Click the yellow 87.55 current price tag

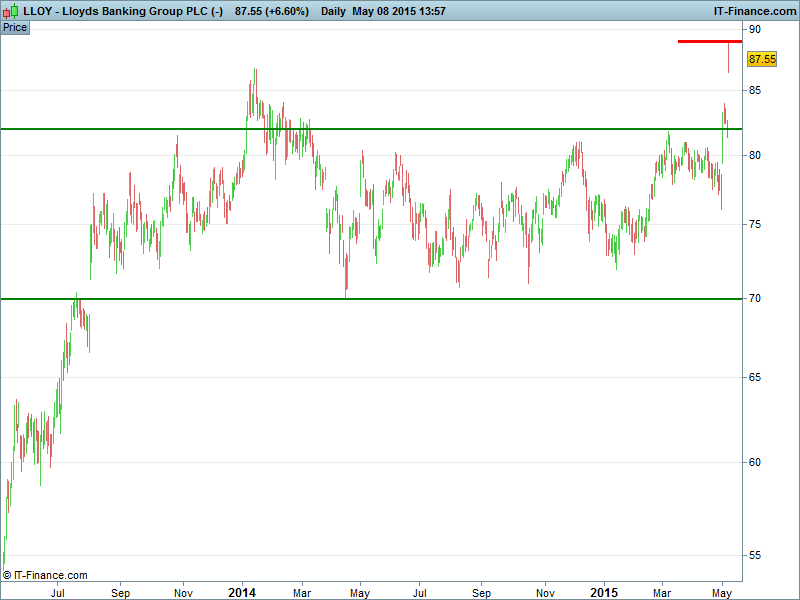(762, 60)
